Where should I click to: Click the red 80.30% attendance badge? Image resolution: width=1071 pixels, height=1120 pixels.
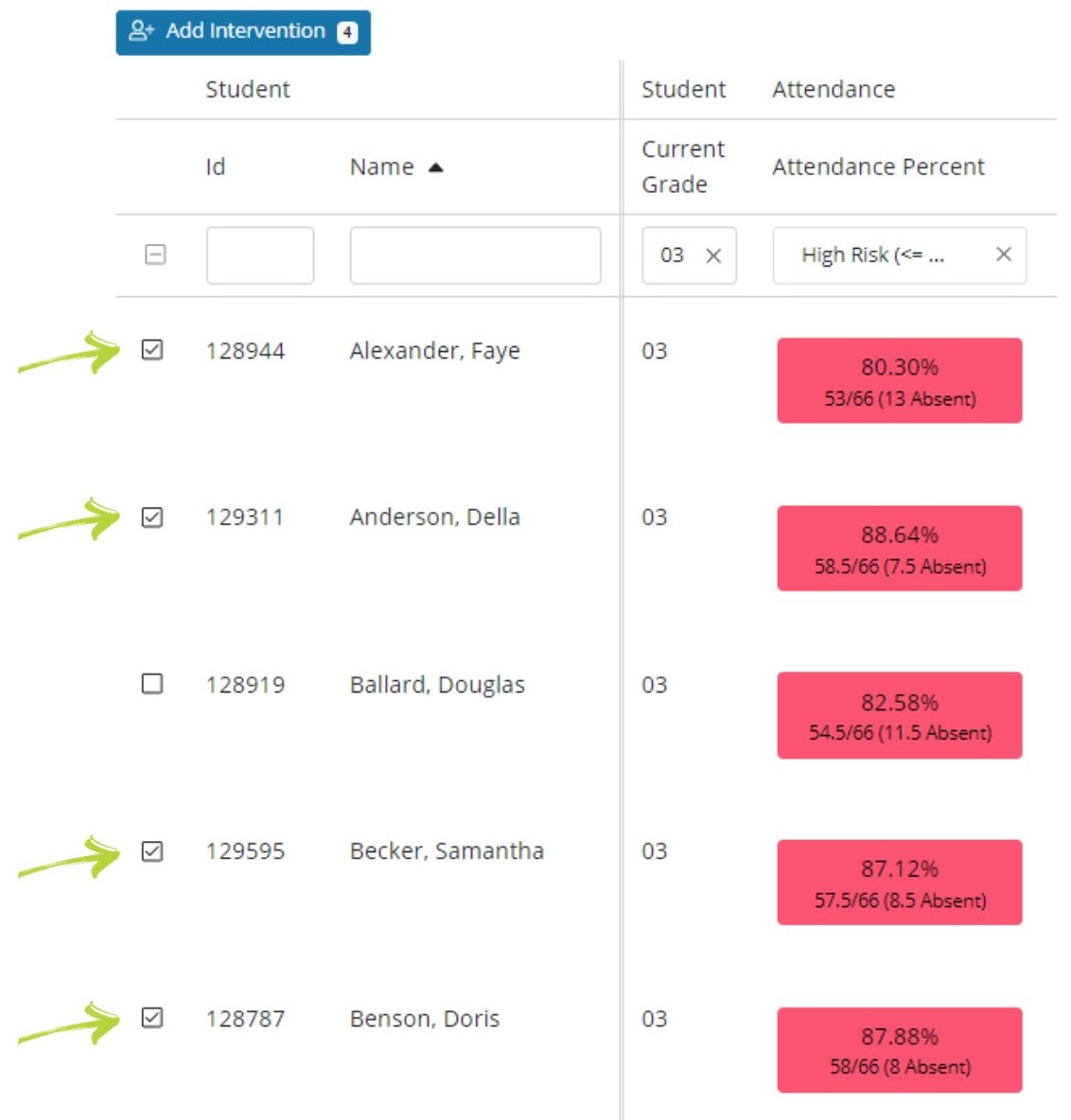click(899, 380)
